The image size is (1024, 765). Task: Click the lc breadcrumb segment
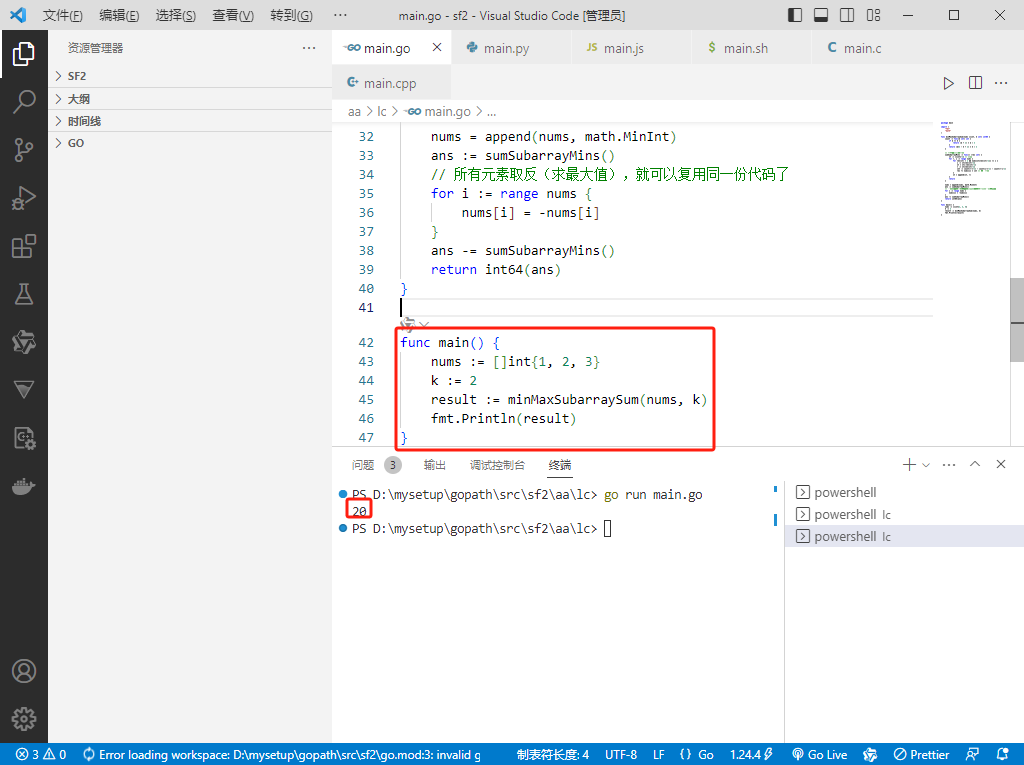(x=381, y=112)
